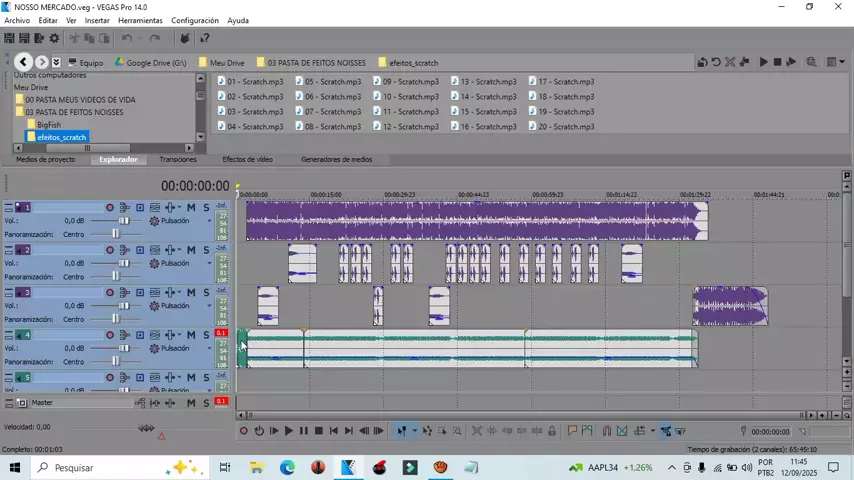Image resolution: width=854 pixels, height=480 pixels.
Task: Open project properties gear icon
Action: coord(54,38)
